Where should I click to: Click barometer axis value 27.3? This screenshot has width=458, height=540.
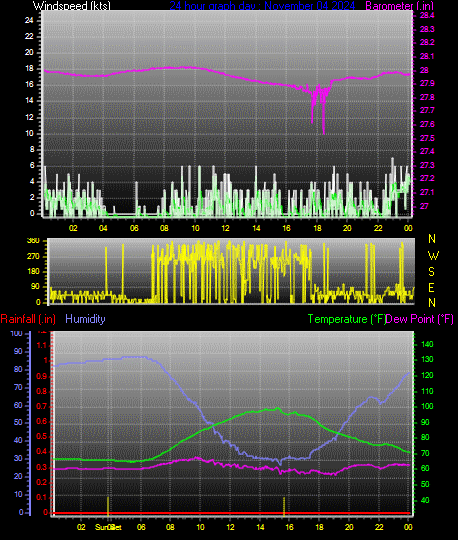[x=427, y=165]
